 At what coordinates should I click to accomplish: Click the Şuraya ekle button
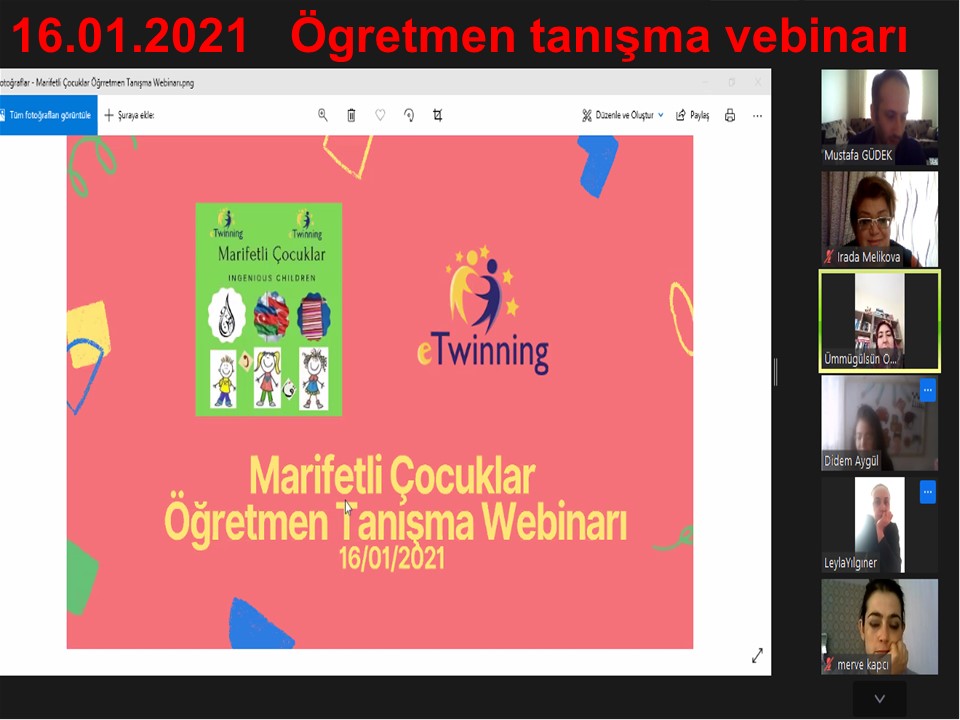pyautogui.click(x=129, y=115)
